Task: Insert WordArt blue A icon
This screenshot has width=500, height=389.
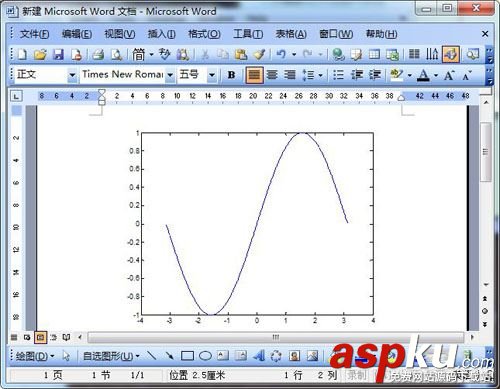Action: (259, 356)
